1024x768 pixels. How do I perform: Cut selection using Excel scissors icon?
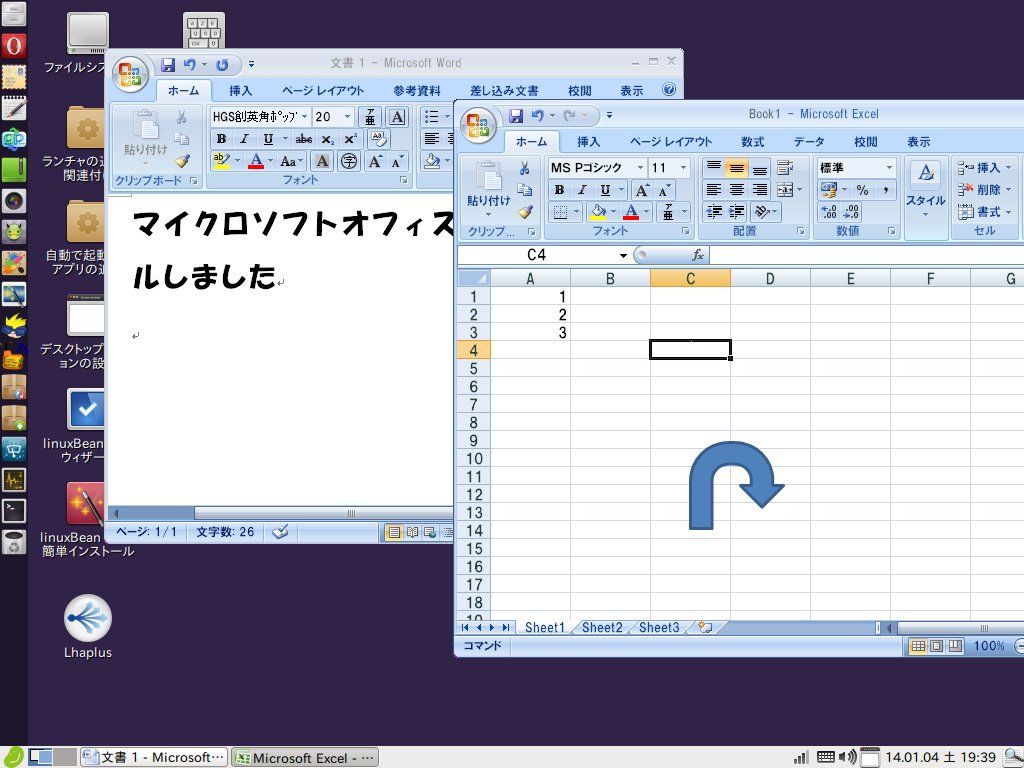click(524, 168)
